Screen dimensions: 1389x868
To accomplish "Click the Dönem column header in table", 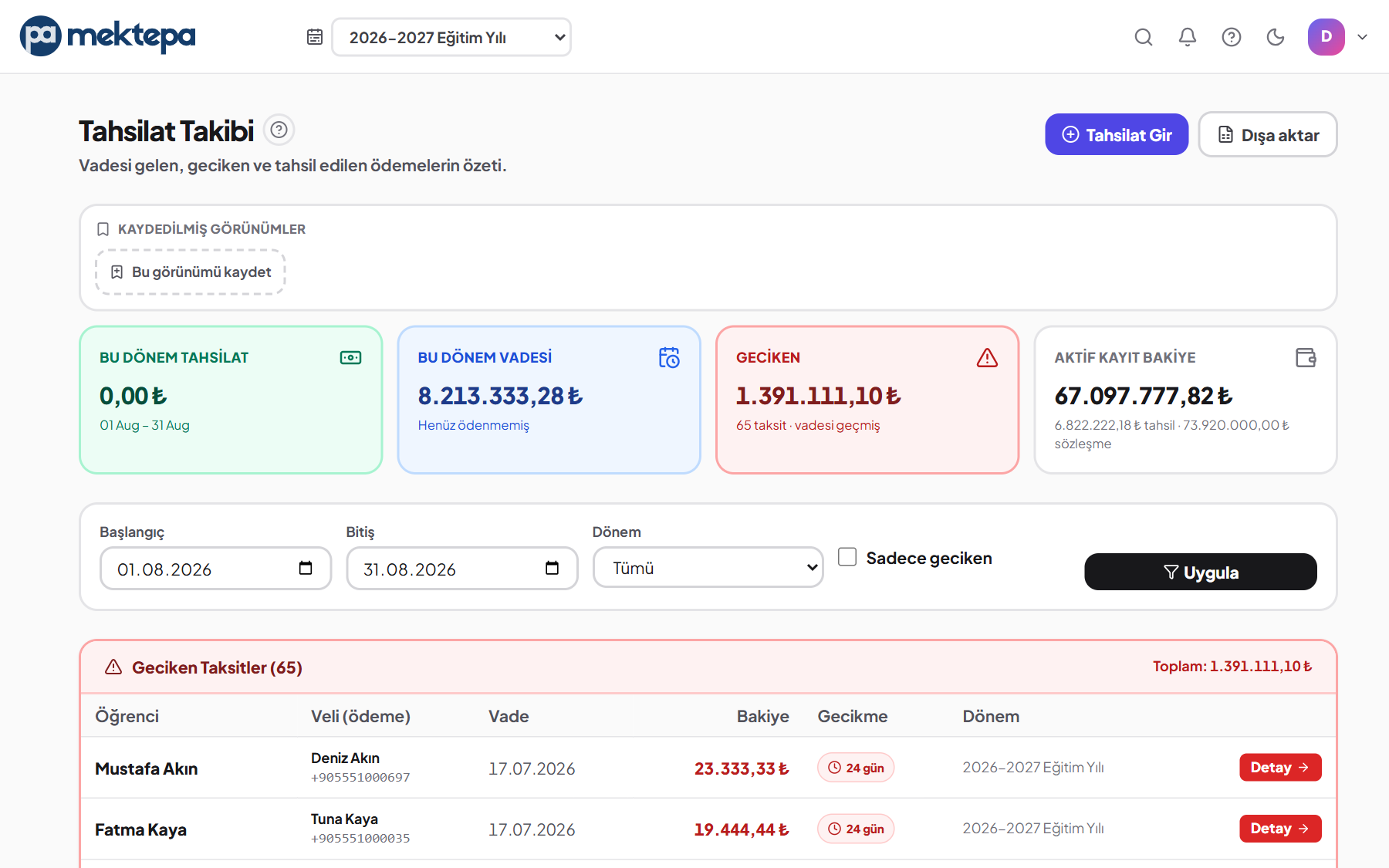I will (991, 716).
